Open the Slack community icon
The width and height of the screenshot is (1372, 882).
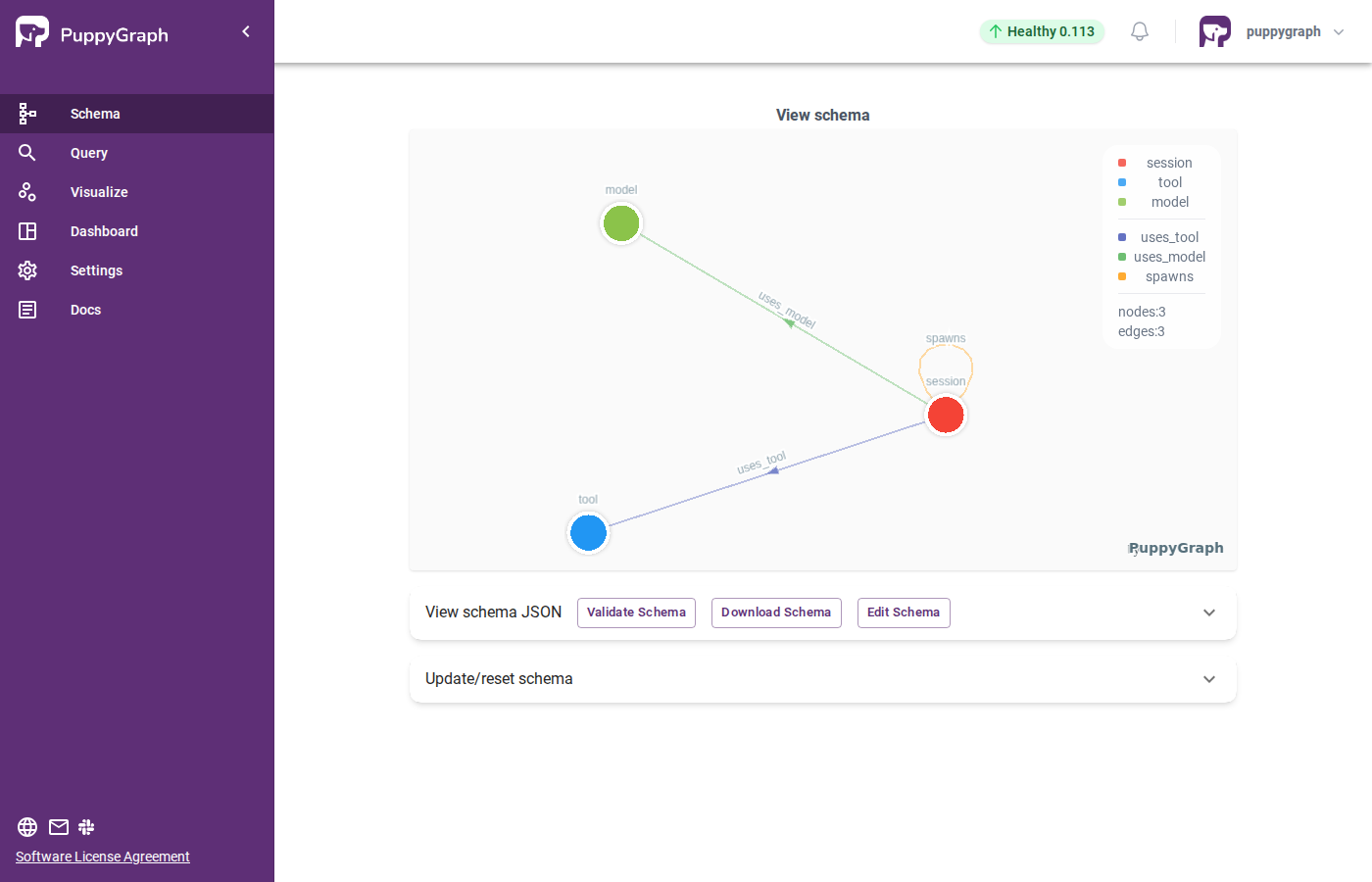(85, 826)
